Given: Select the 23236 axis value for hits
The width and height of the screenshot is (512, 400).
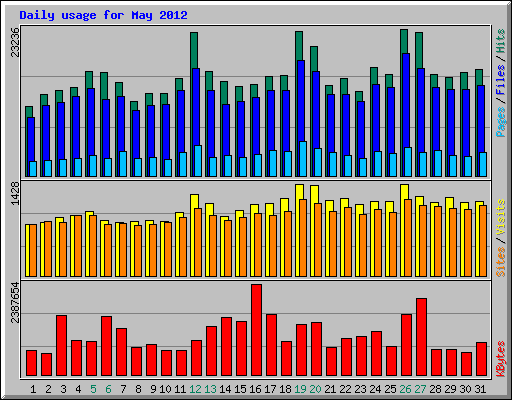Looking at the screenshot, I should [15, 42].
